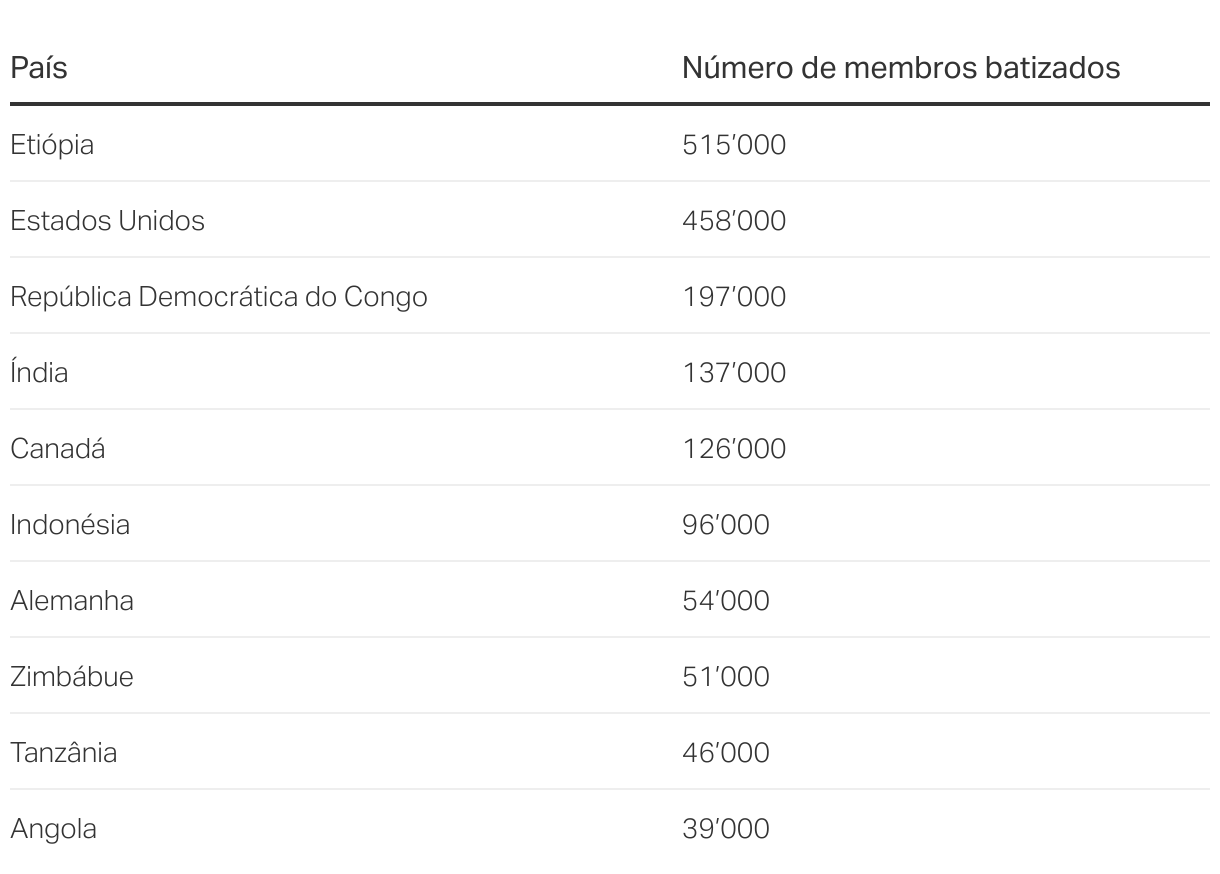The width and height of the screenshot is (1220, 874).
Task: Select the Angola row label
Action: 53,828
